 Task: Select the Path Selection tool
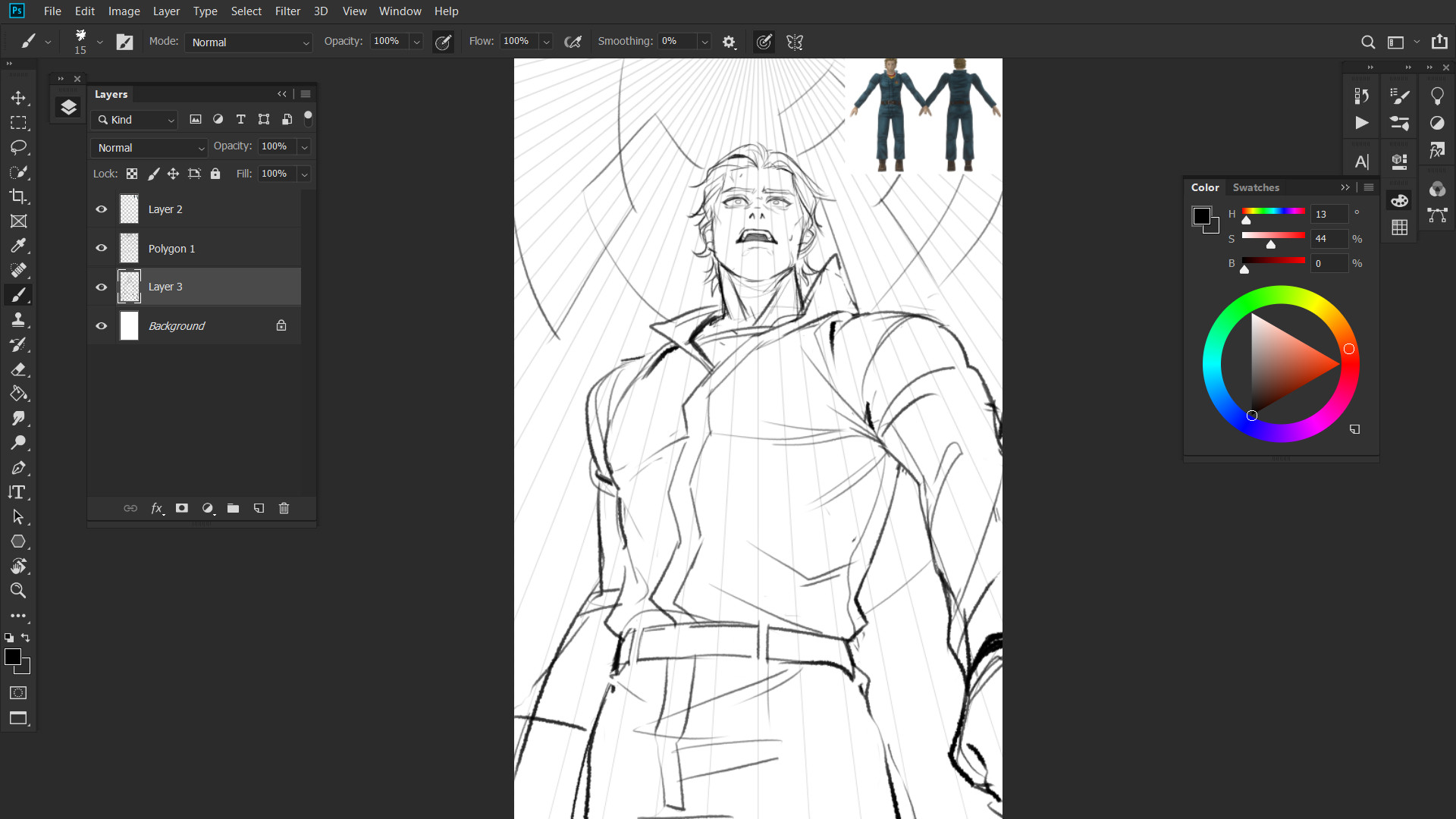pyautogui.click(x=18, y=517)
